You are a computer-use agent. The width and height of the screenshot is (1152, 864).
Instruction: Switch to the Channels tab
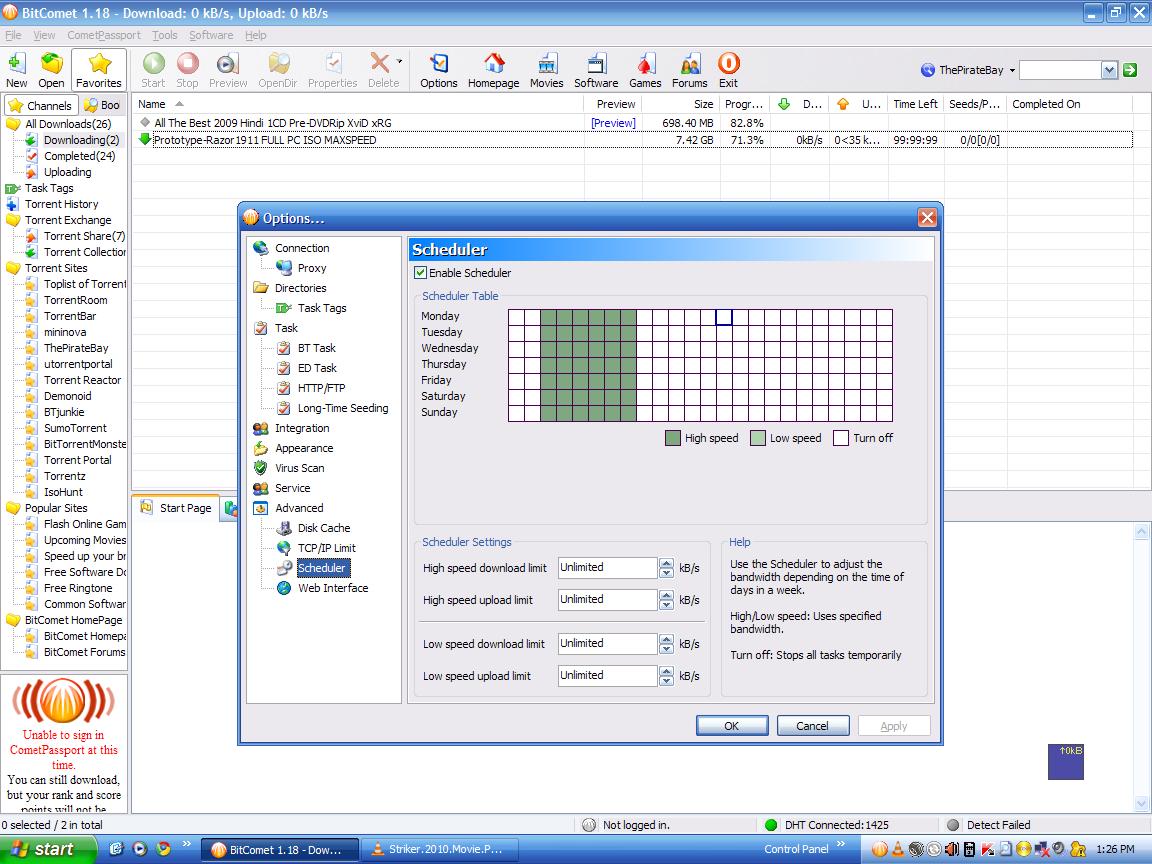tap(41, 105)
